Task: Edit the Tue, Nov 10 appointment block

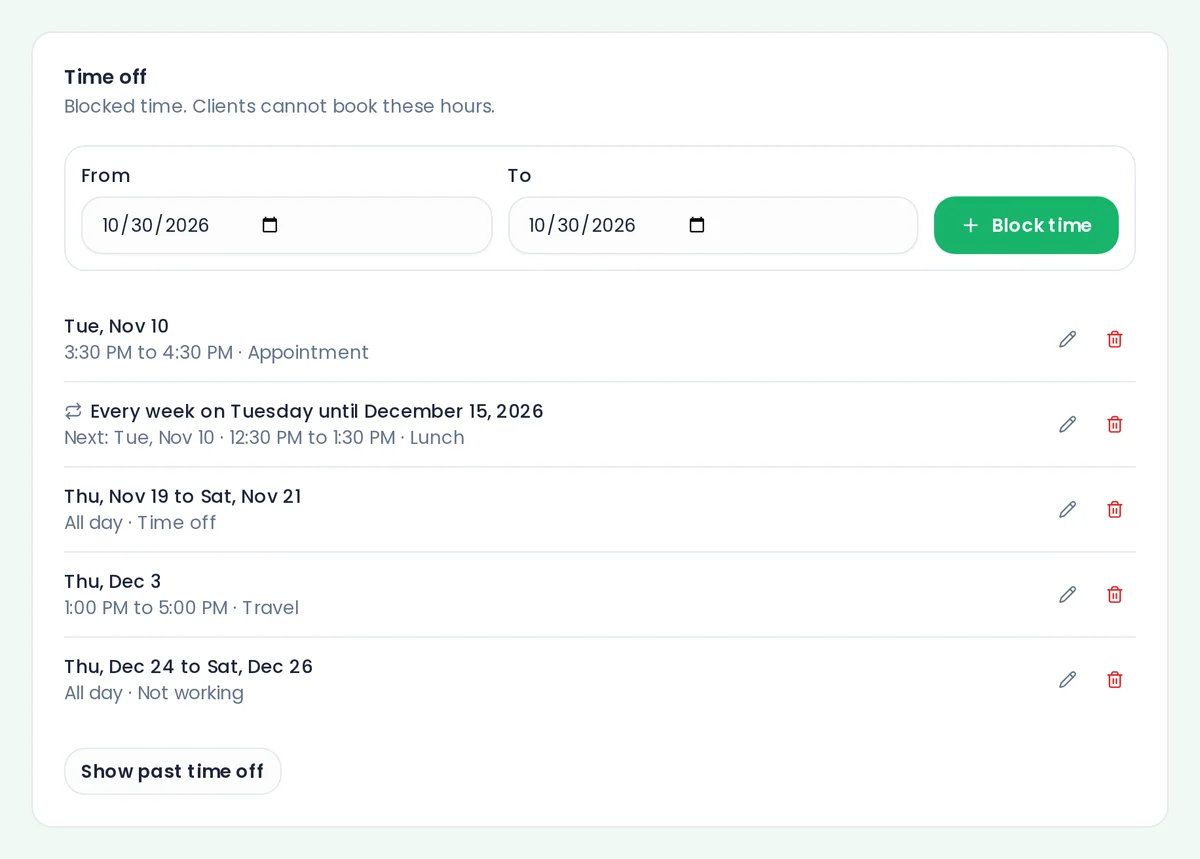Action: point(1067,339)
